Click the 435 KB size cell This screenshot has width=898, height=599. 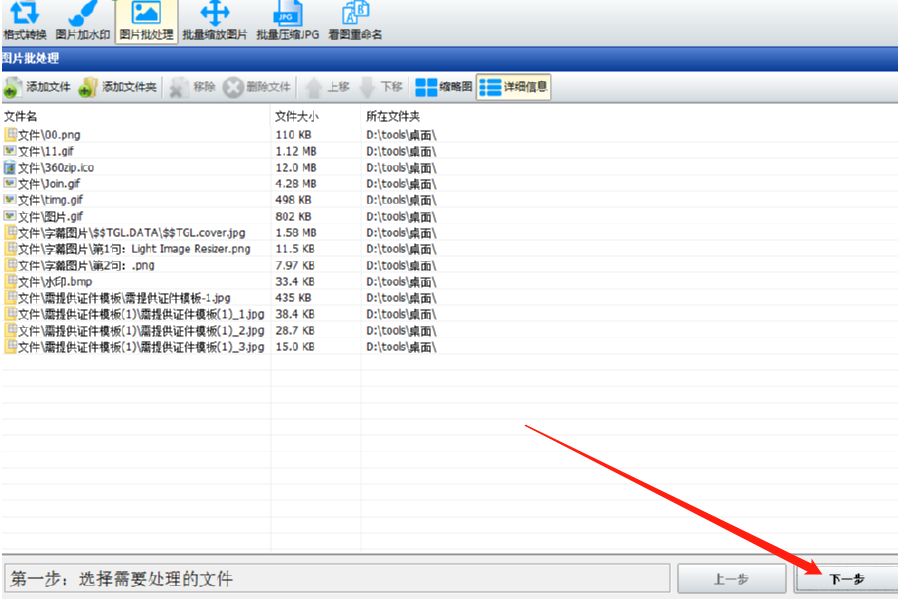293,298
